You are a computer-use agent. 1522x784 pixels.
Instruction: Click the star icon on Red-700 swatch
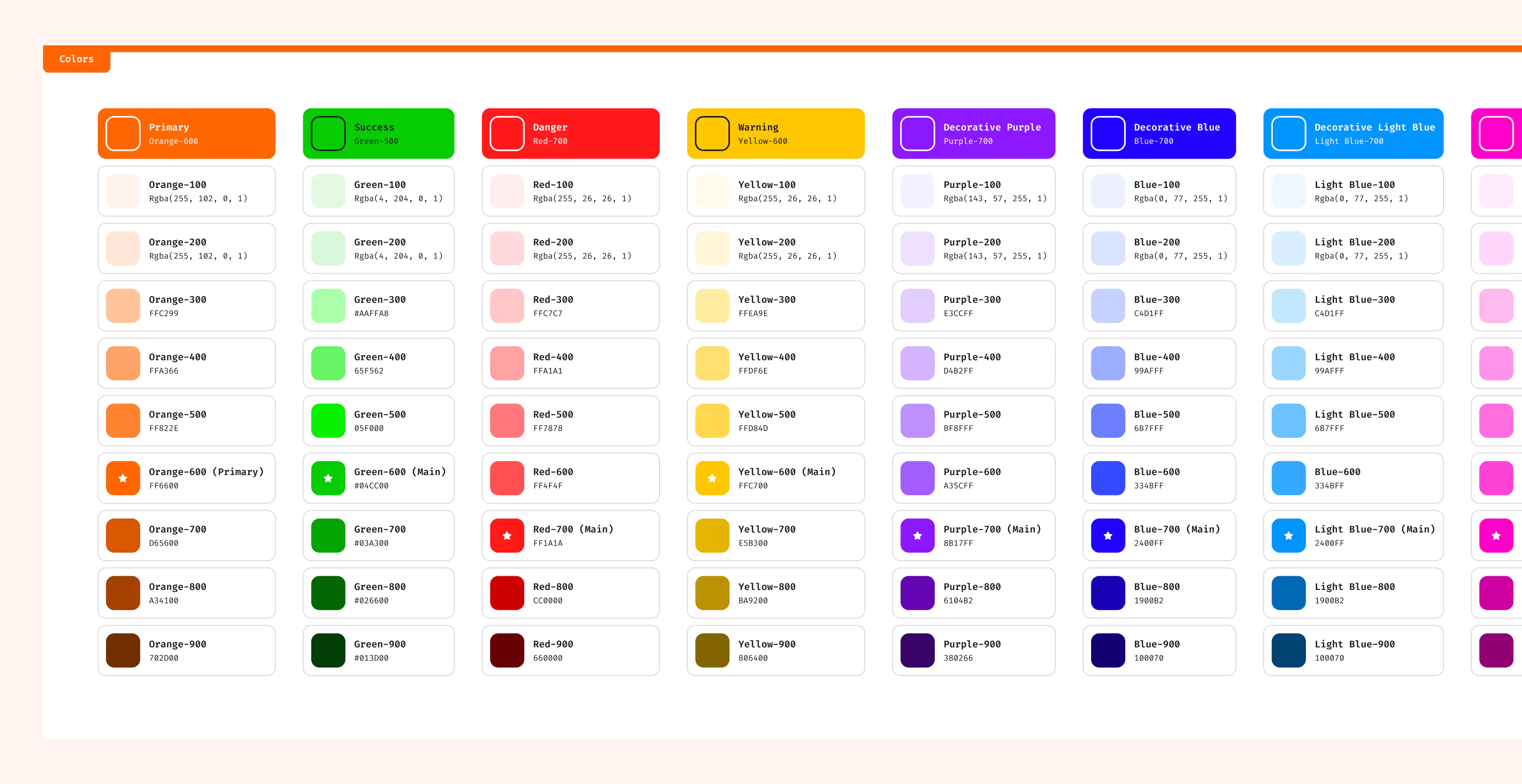point(507,535)
